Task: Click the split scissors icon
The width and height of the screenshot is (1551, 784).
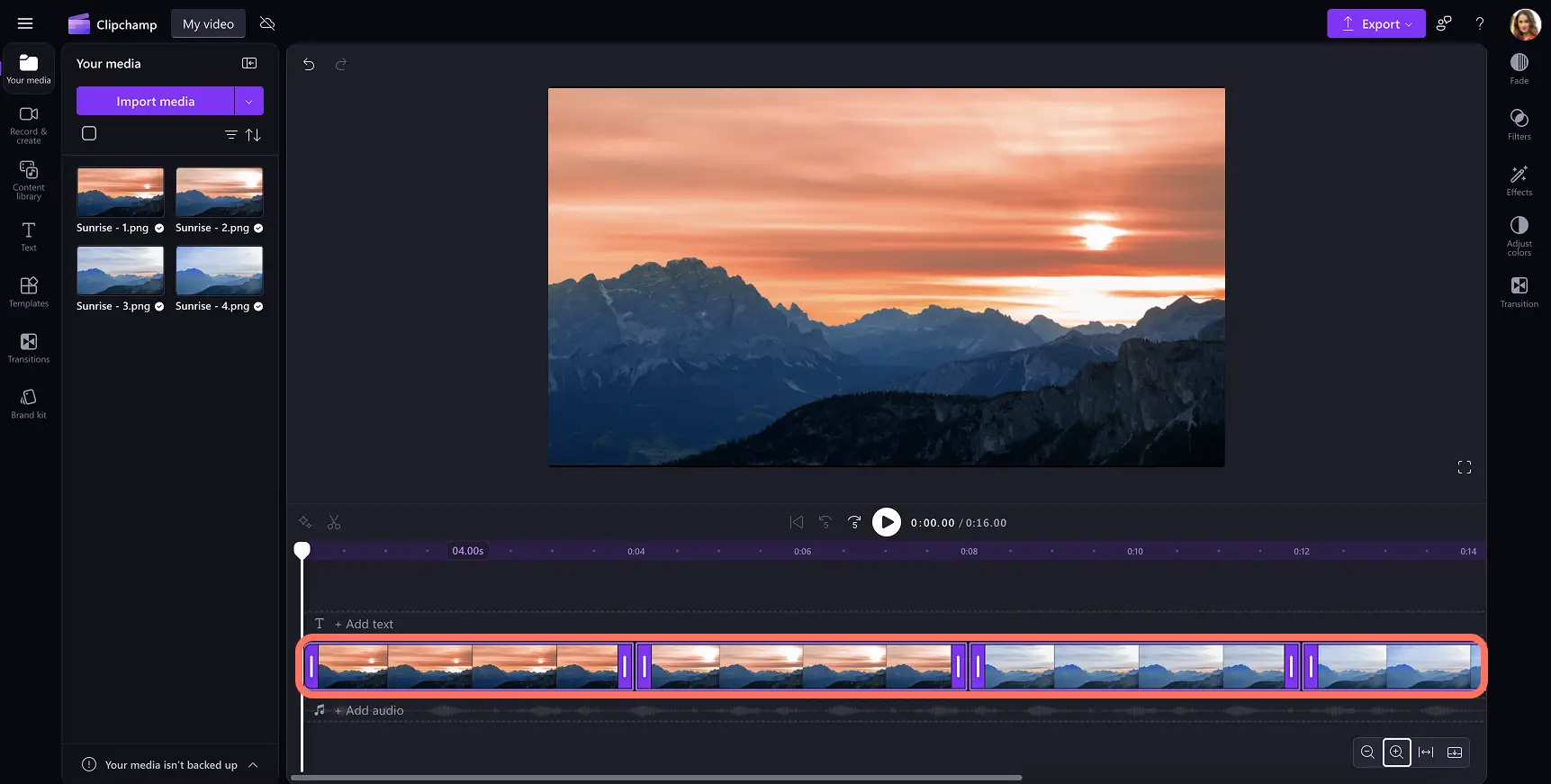Action: pyautogui.click(x=334, y=522)
